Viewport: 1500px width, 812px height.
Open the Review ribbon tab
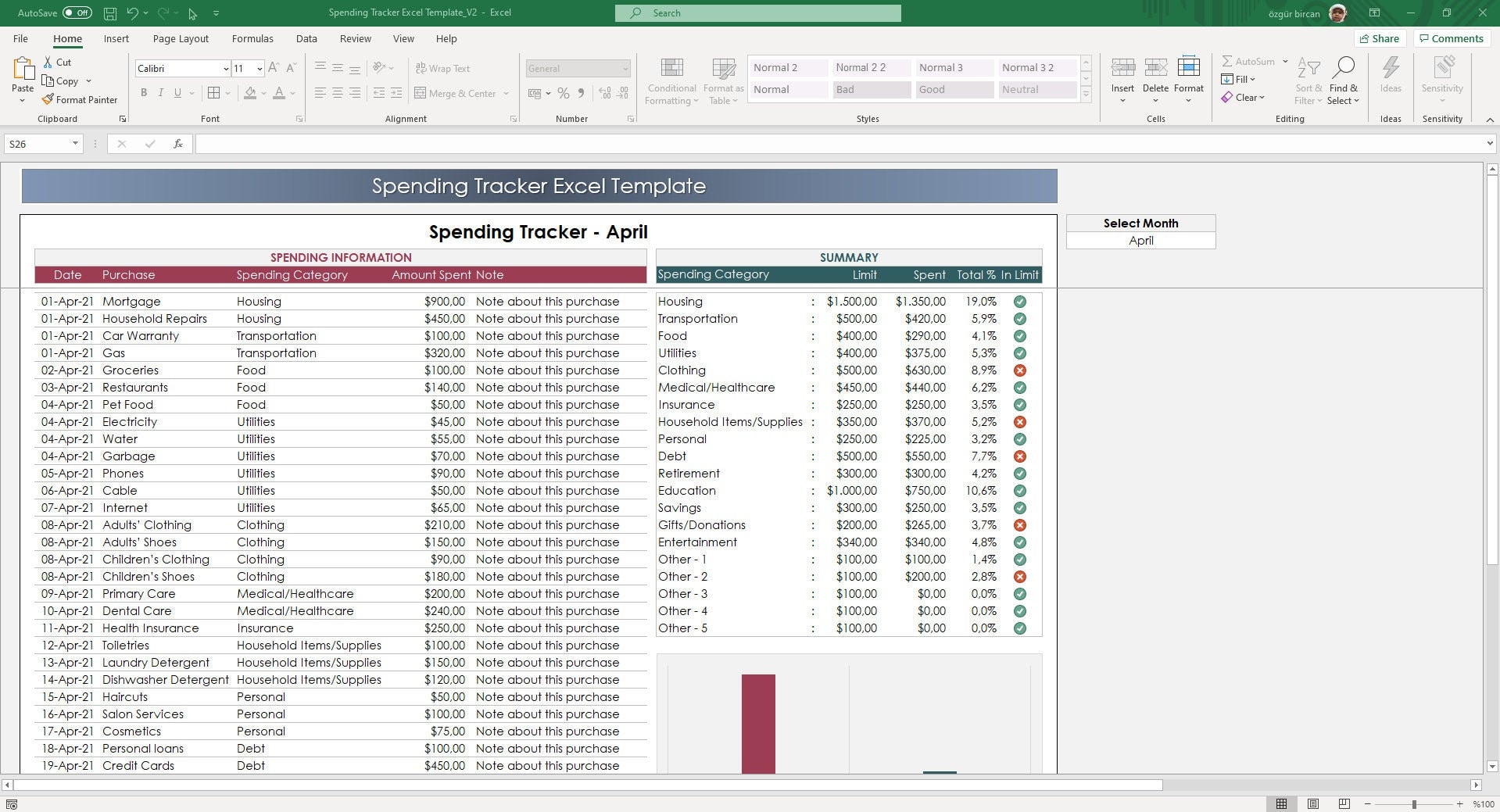coord(355,38)
